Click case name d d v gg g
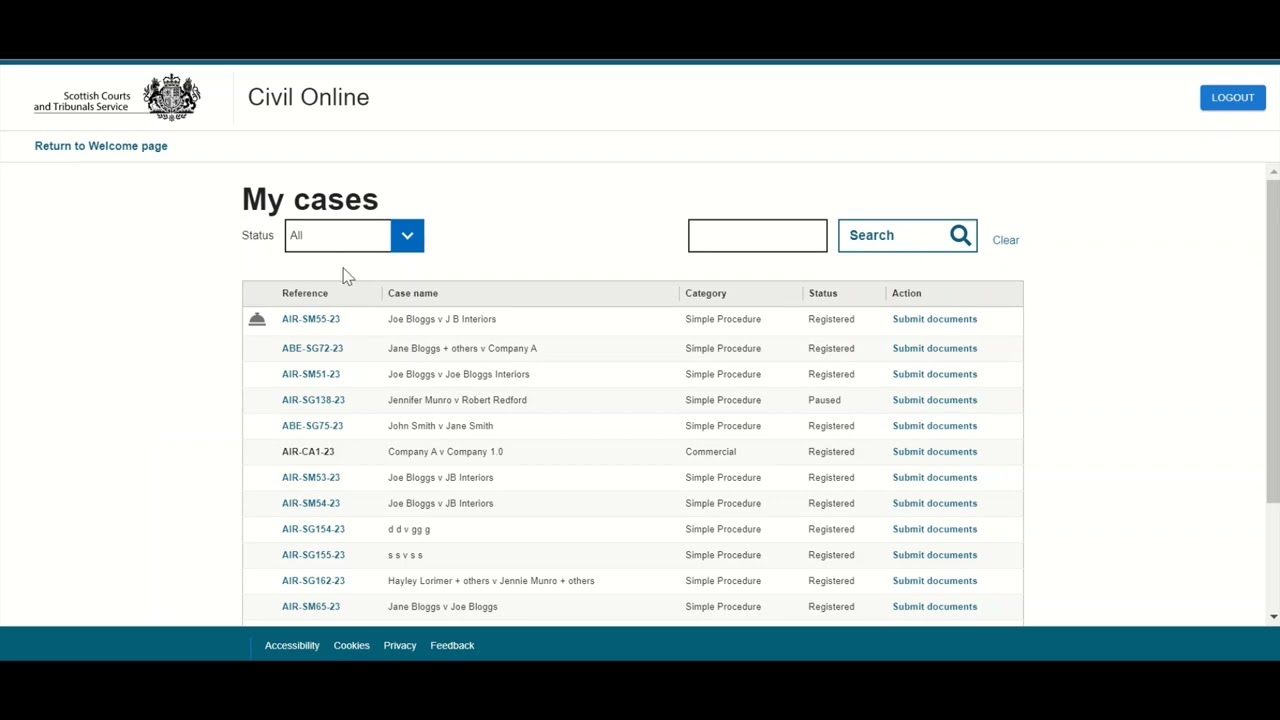 point(409,530)
